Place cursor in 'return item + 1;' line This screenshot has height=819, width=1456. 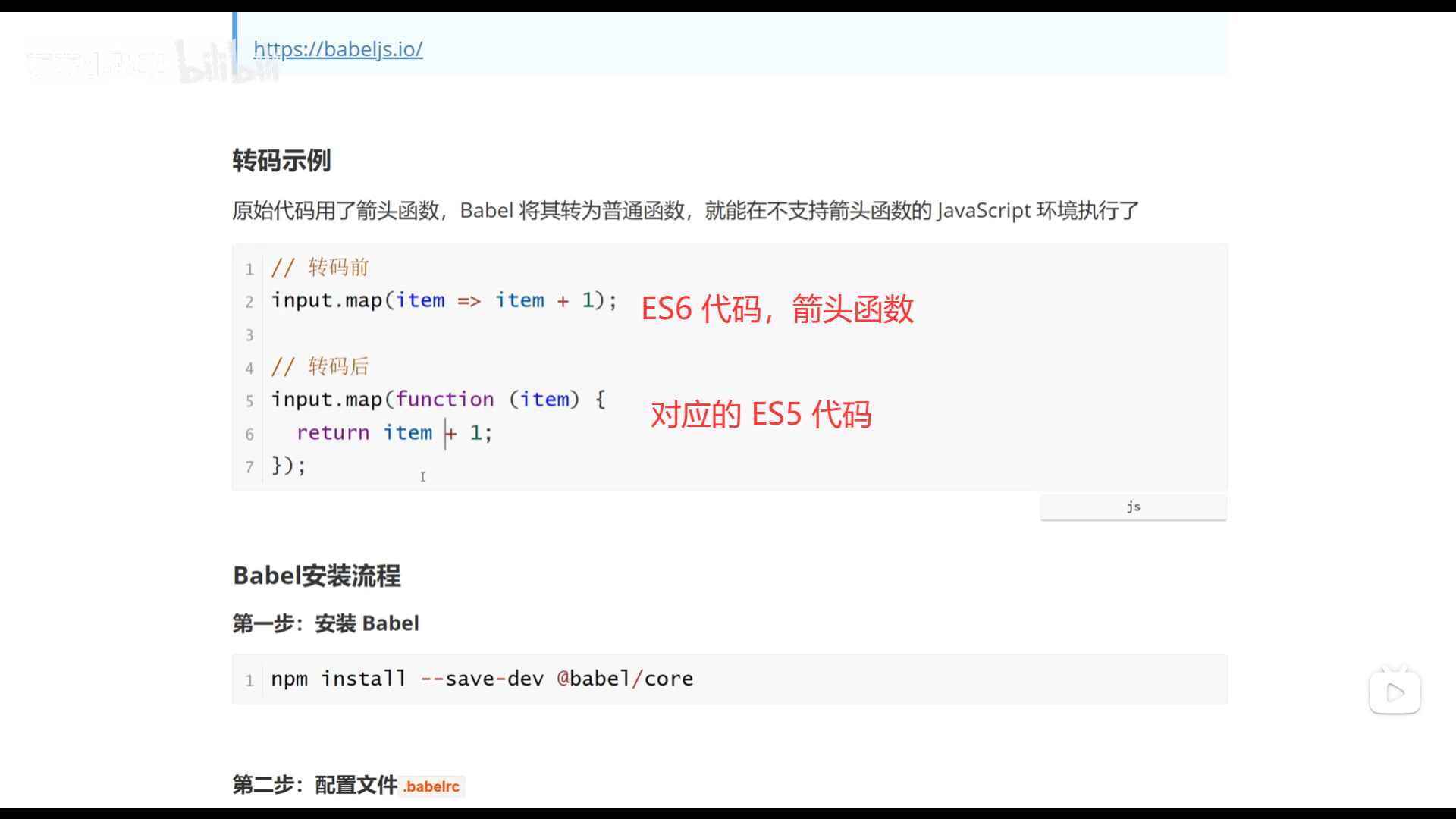394,433
